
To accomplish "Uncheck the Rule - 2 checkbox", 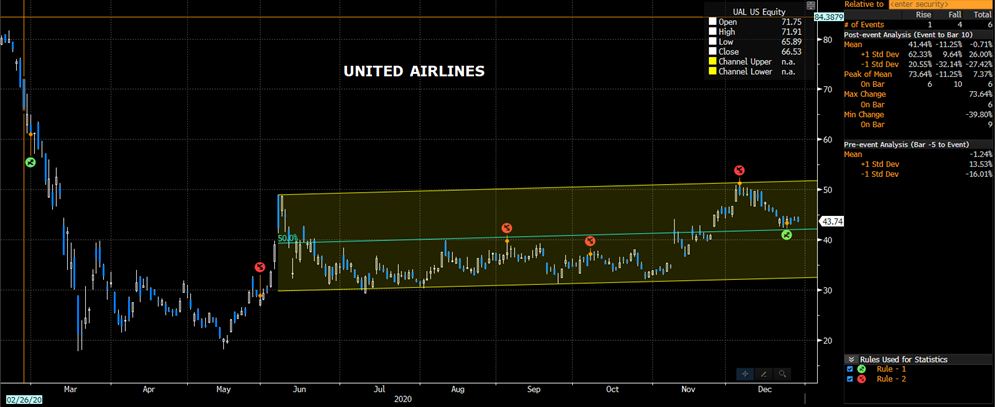I will (x=850, y=379).
